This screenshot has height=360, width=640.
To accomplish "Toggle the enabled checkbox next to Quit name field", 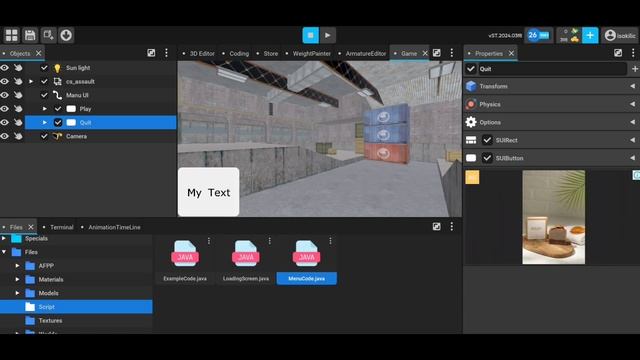I will pos(471,69).
